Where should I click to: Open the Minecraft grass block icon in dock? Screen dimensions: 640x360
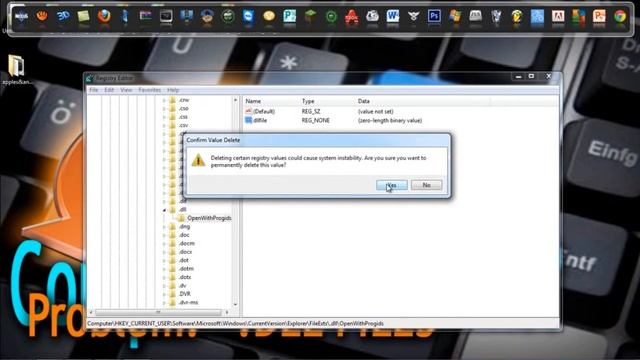click(x=310, y=16)
